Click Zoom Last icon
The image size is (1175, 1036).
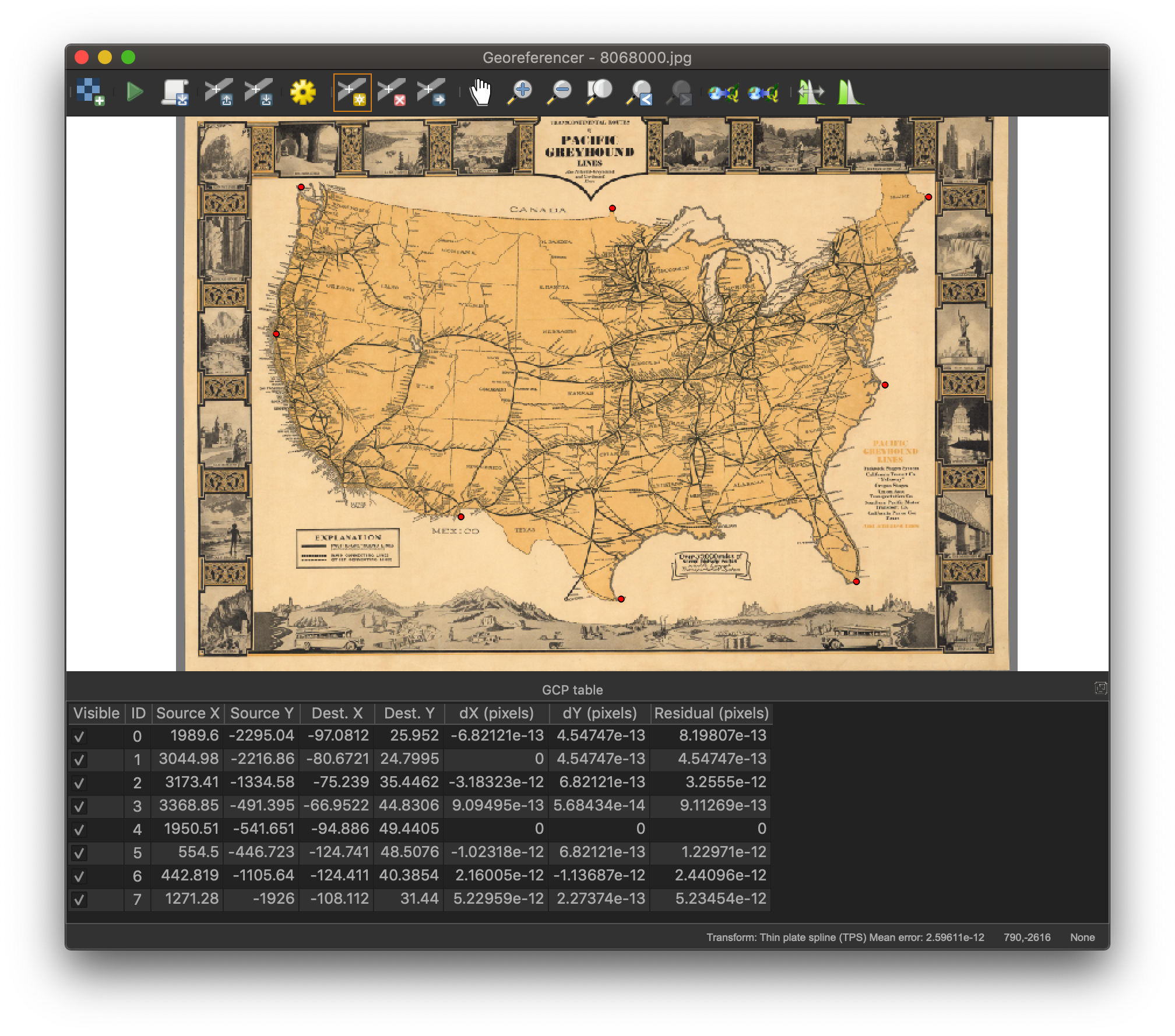click(639, 92)
